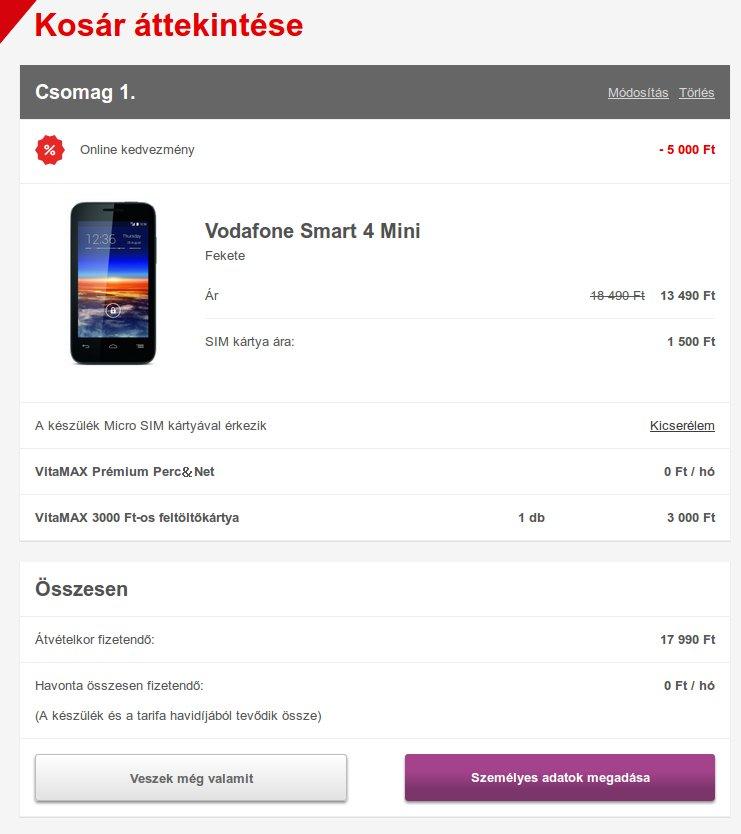This screenshot has width=741, height=834.
Task: Click the - 5 000 Ft discount amount
Action: point(687,149)
